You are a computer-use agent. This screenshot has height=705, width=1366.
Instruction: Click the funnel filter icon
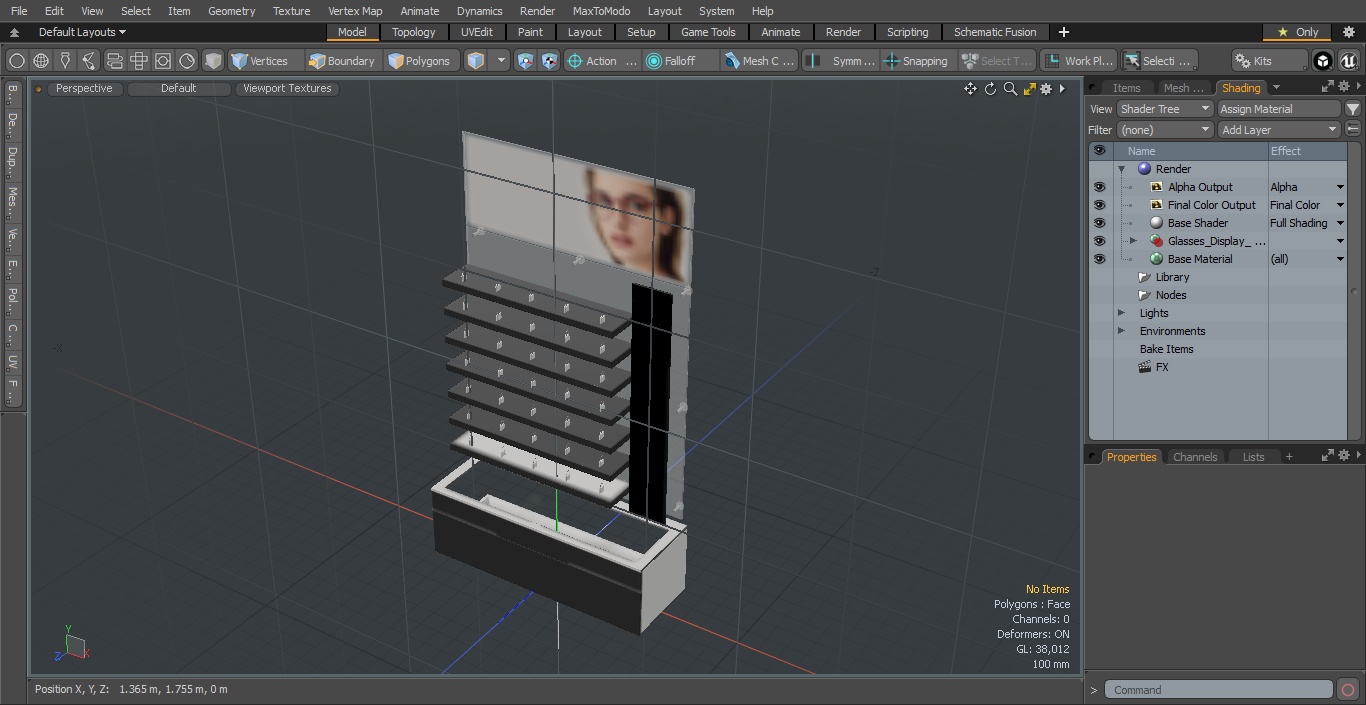1353,109
